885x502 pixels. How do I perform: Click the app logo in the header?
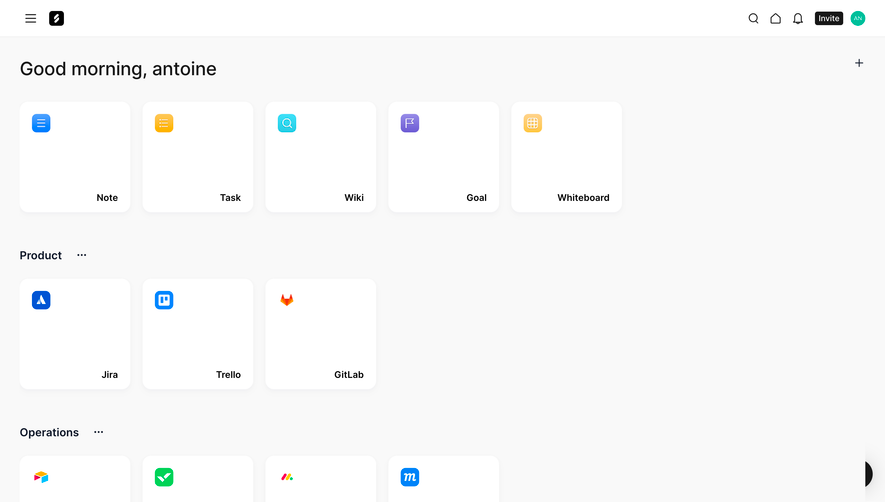pyautogui.click(x=56, y=19)
